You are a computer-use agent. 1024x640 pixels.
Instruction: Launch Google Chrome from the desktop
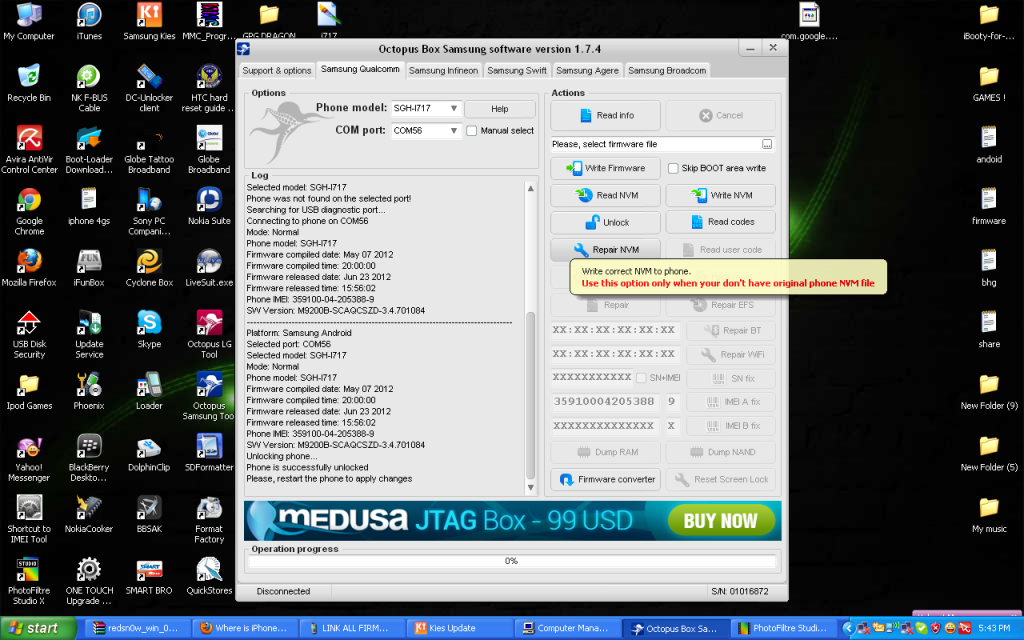pyautogui.click(x=29, y=210)
